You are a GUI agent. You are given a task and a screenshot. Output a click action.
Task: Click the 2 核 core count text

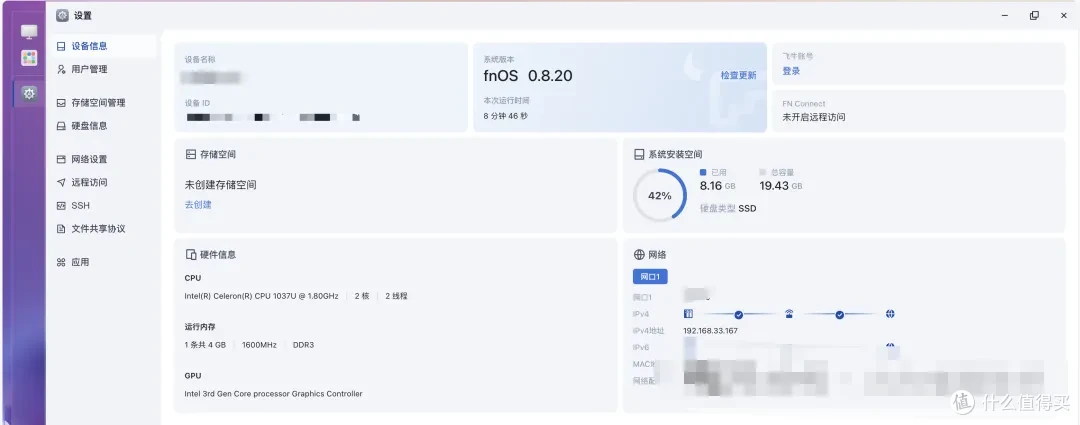click(x=362, y=296)
